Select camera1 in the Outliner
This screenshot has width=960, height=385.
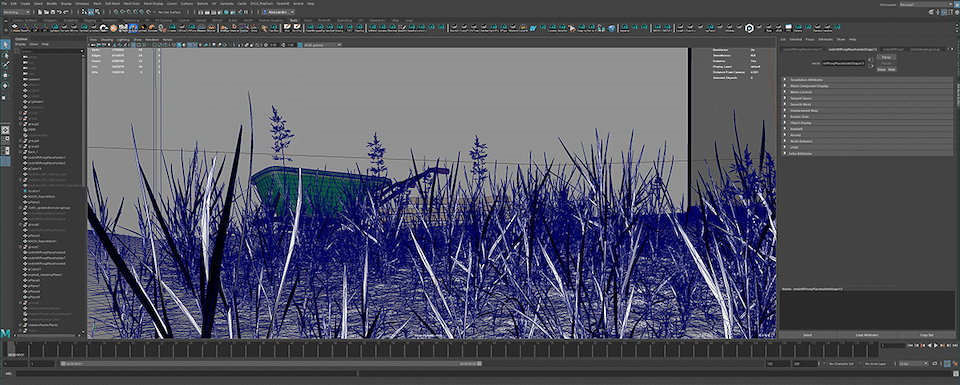coord(33,80)
